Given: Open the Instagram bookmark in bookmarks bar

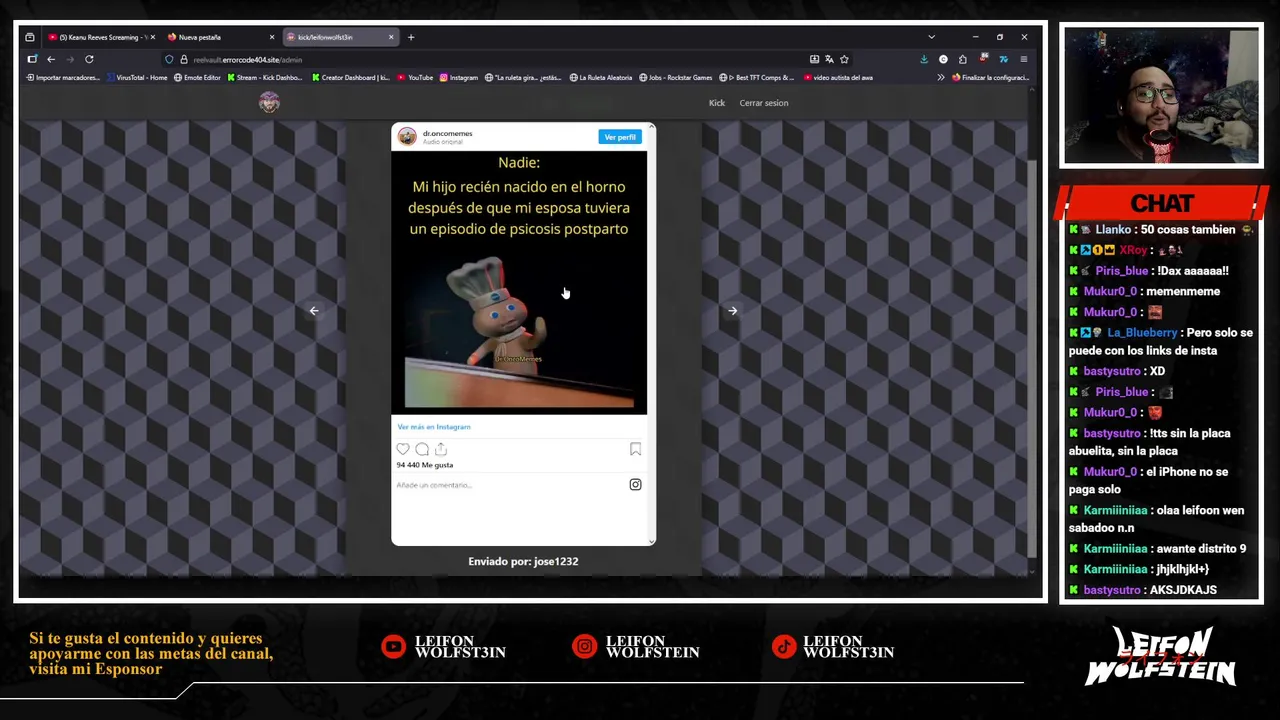Looking at the screenshot, I should 459,77.
